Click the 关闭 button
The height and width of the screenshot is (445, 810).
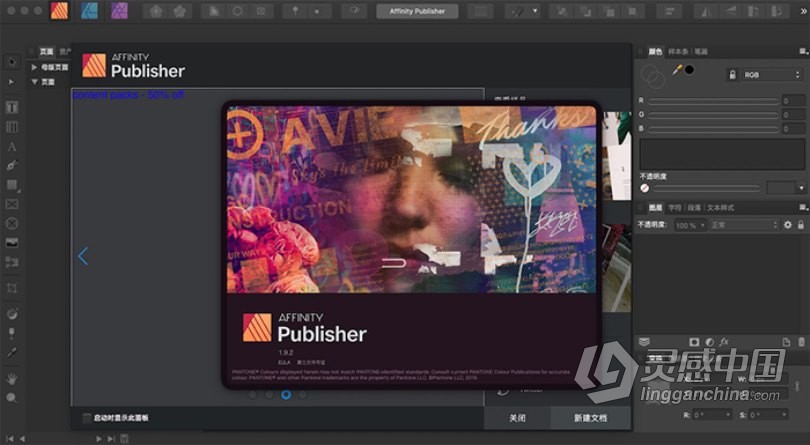coord(517,418)
